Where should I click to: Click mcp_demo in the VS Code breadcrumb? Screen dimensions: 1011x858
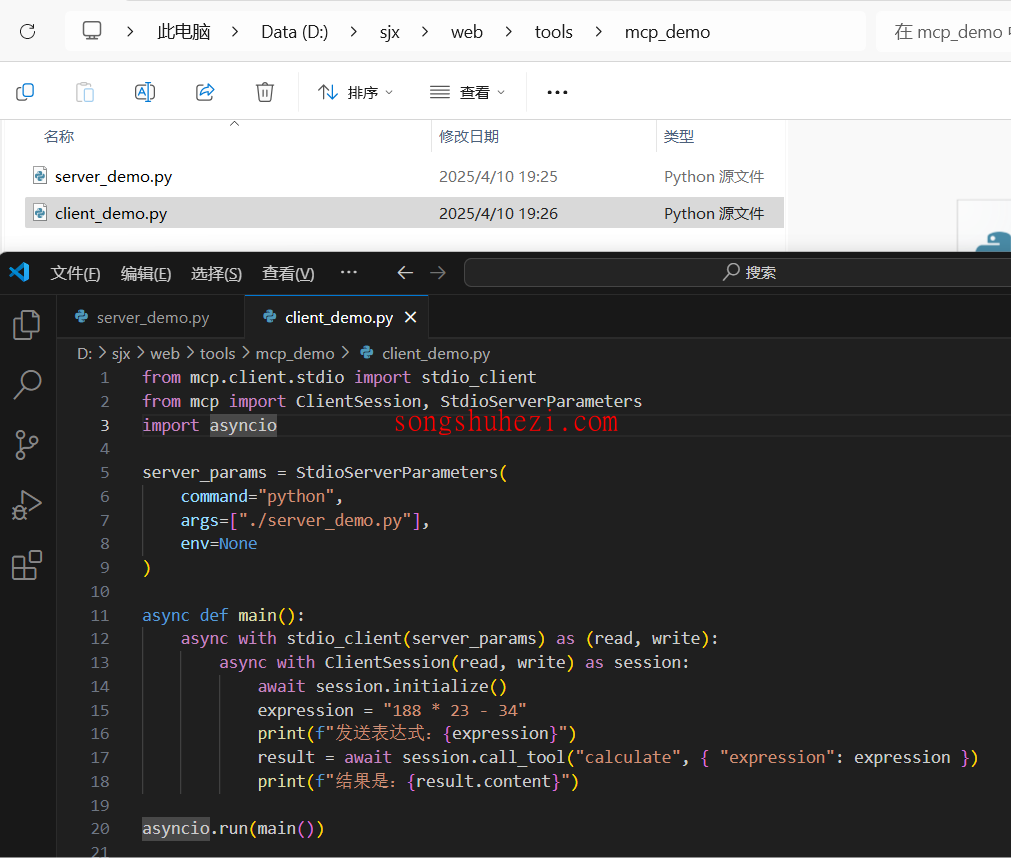tap(295, 353)
